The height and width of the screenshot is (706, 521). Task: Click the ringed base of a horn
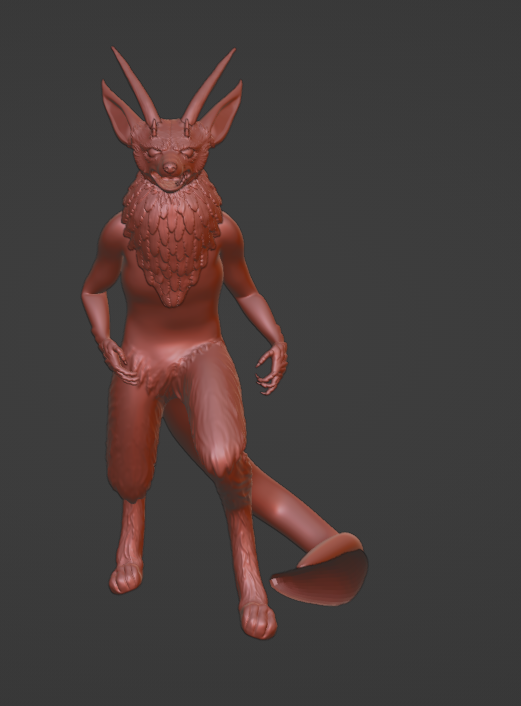click(154, 127)
